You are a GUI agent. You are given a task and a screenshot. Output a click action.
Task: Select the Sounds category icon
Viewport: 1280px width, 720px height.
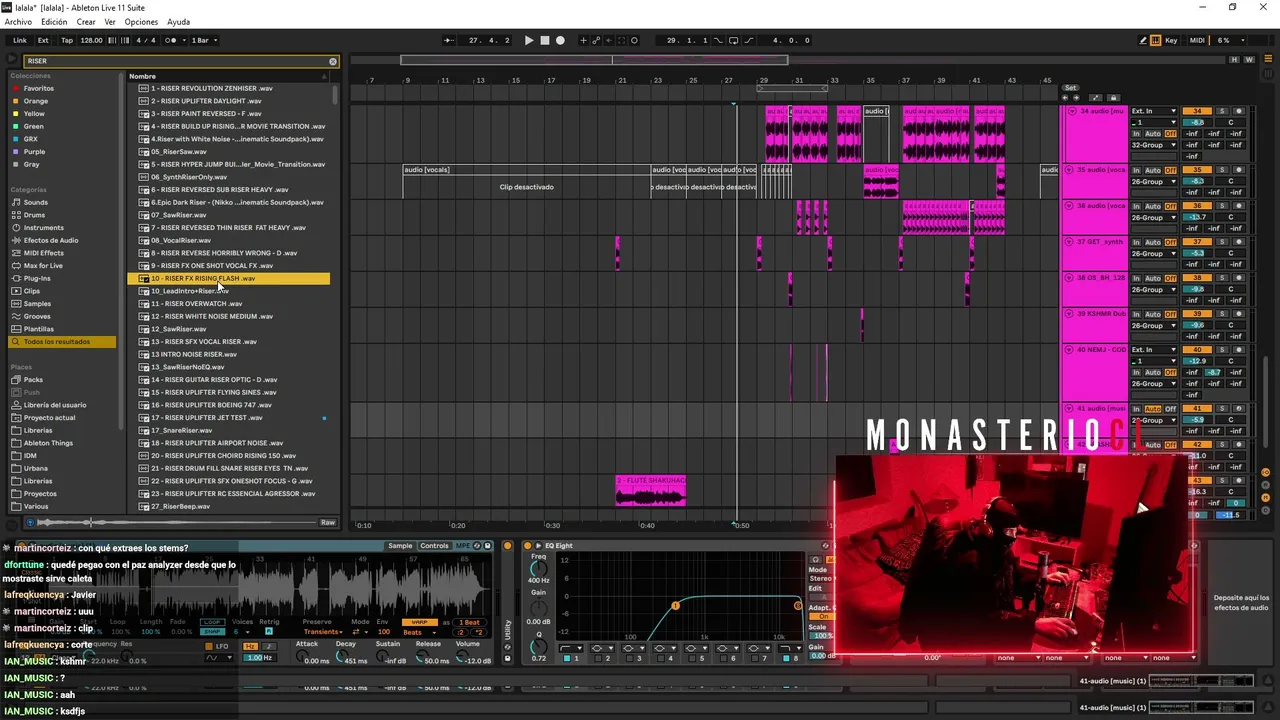(15, 202)
